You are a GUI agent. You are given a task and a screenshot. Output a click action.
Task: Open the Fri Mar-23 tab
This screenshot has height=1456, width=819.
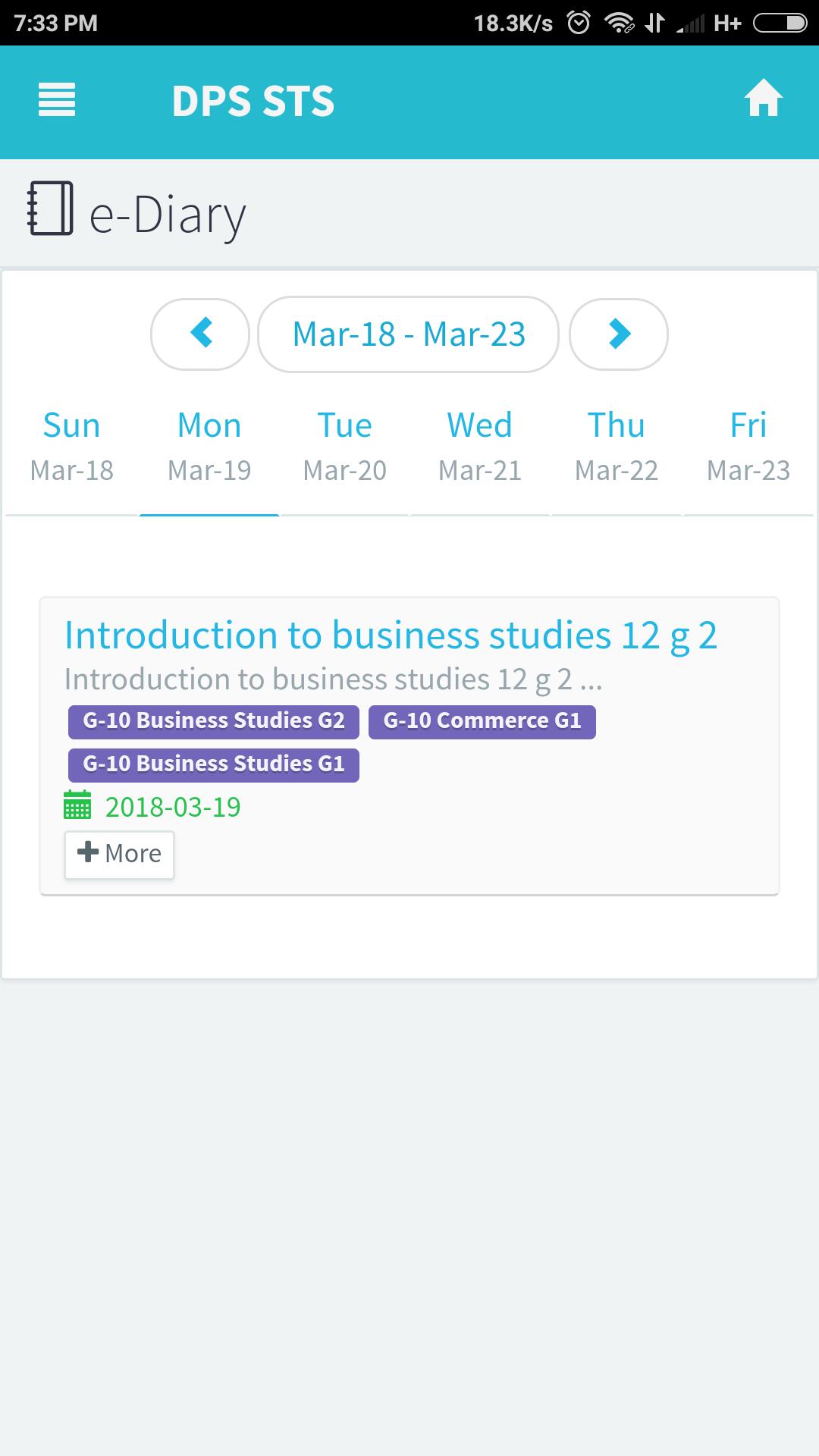pyautogui.click(x=748, y=447)
